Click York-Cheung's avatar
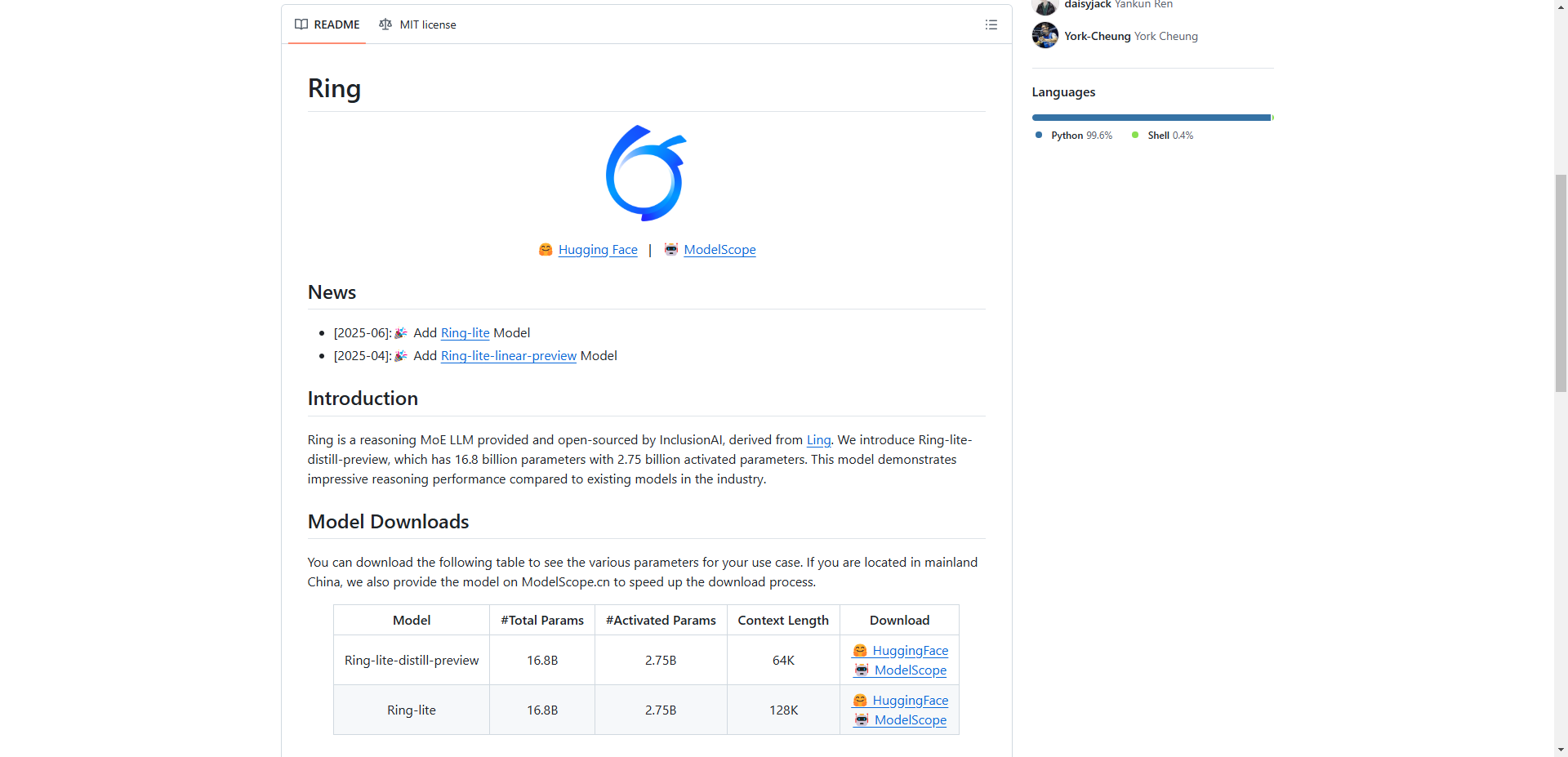This screenshot has width=1568, height=757. [x=1045, y=36]
